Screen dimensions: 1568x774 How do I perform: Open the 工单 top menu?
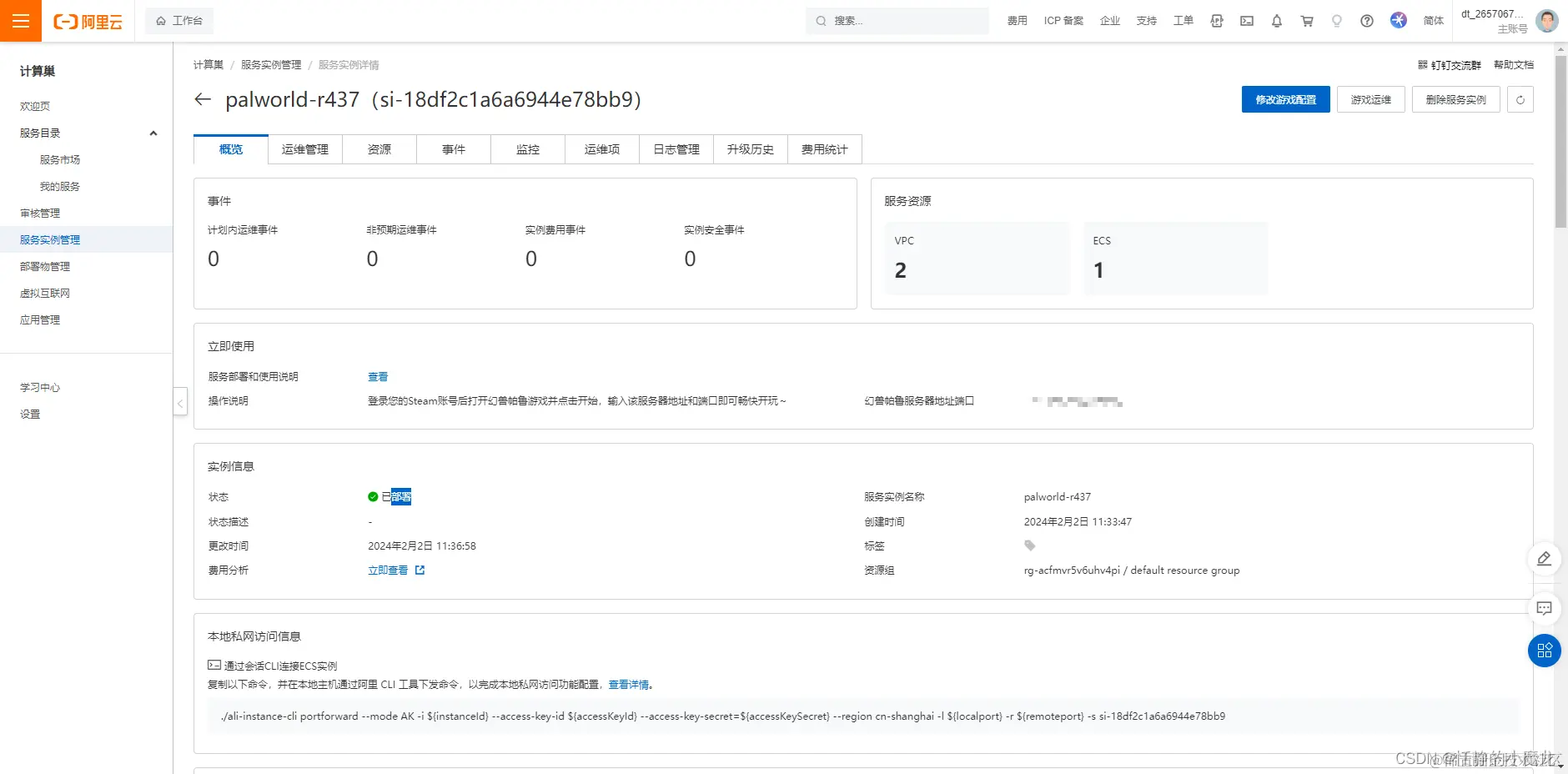pos(1184,21)
